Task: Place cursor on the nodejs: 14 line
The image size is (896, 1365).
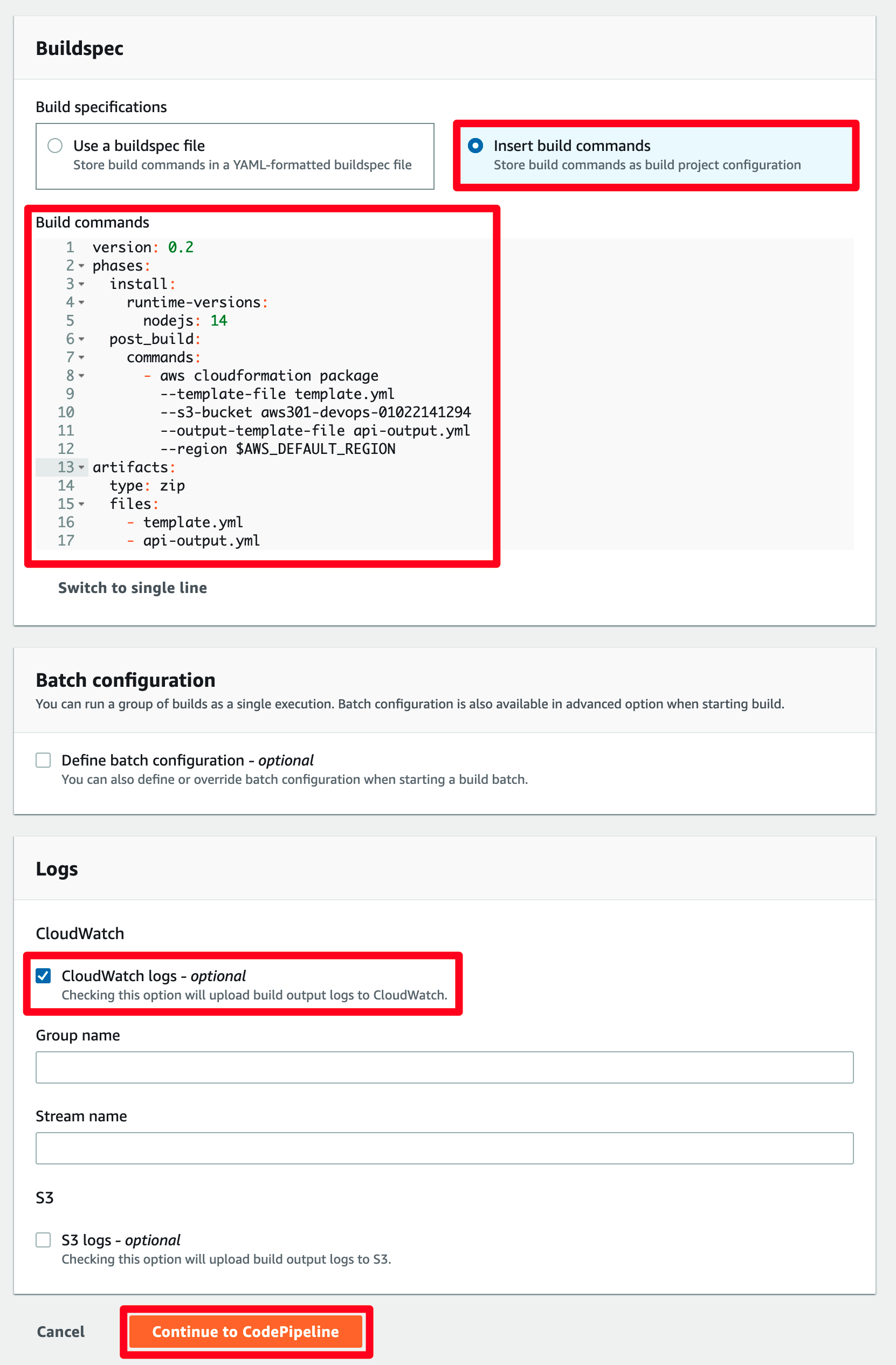Action: (x=185, y=321)
